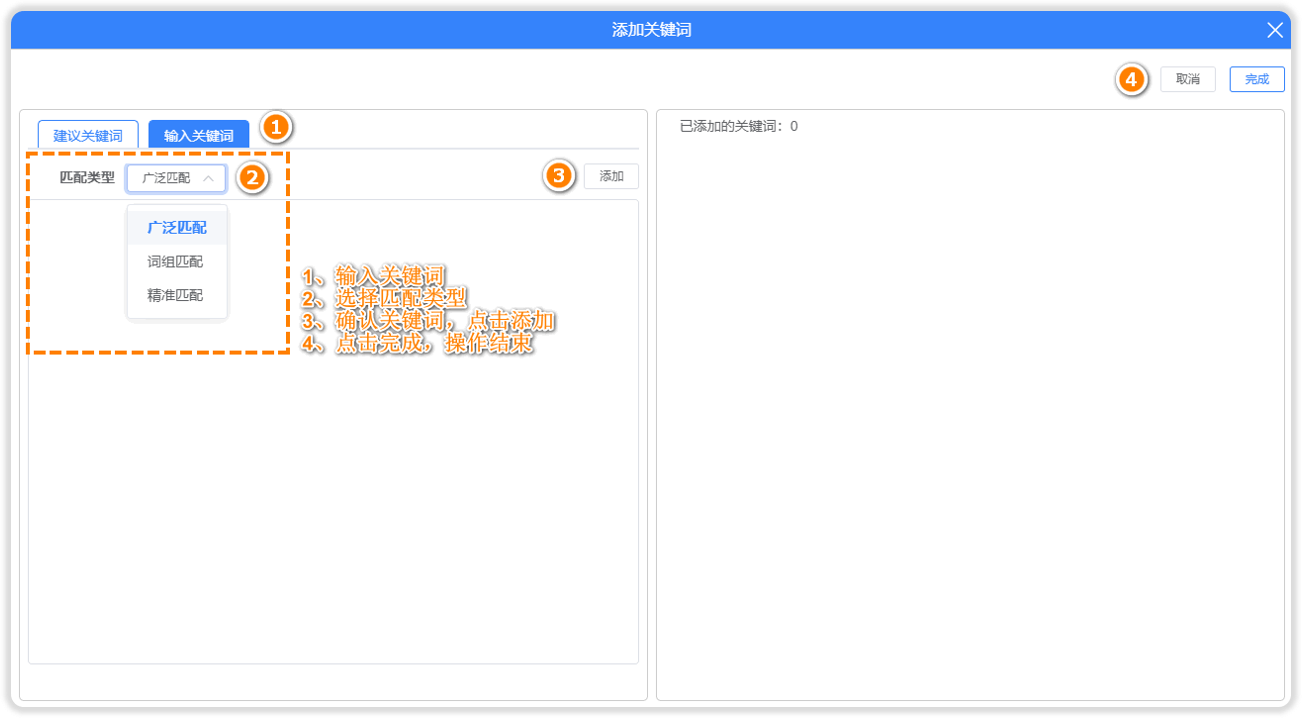Click the 匹配类型 field label
The width and height of the screenshot is (1302, 718).
point(87,178)
